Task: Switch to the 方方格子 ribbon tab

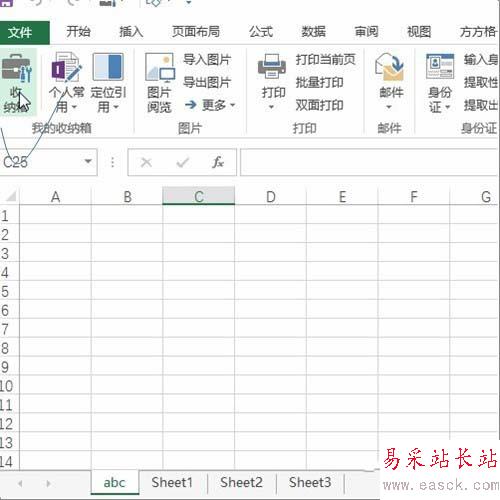Action: point(479,32)
